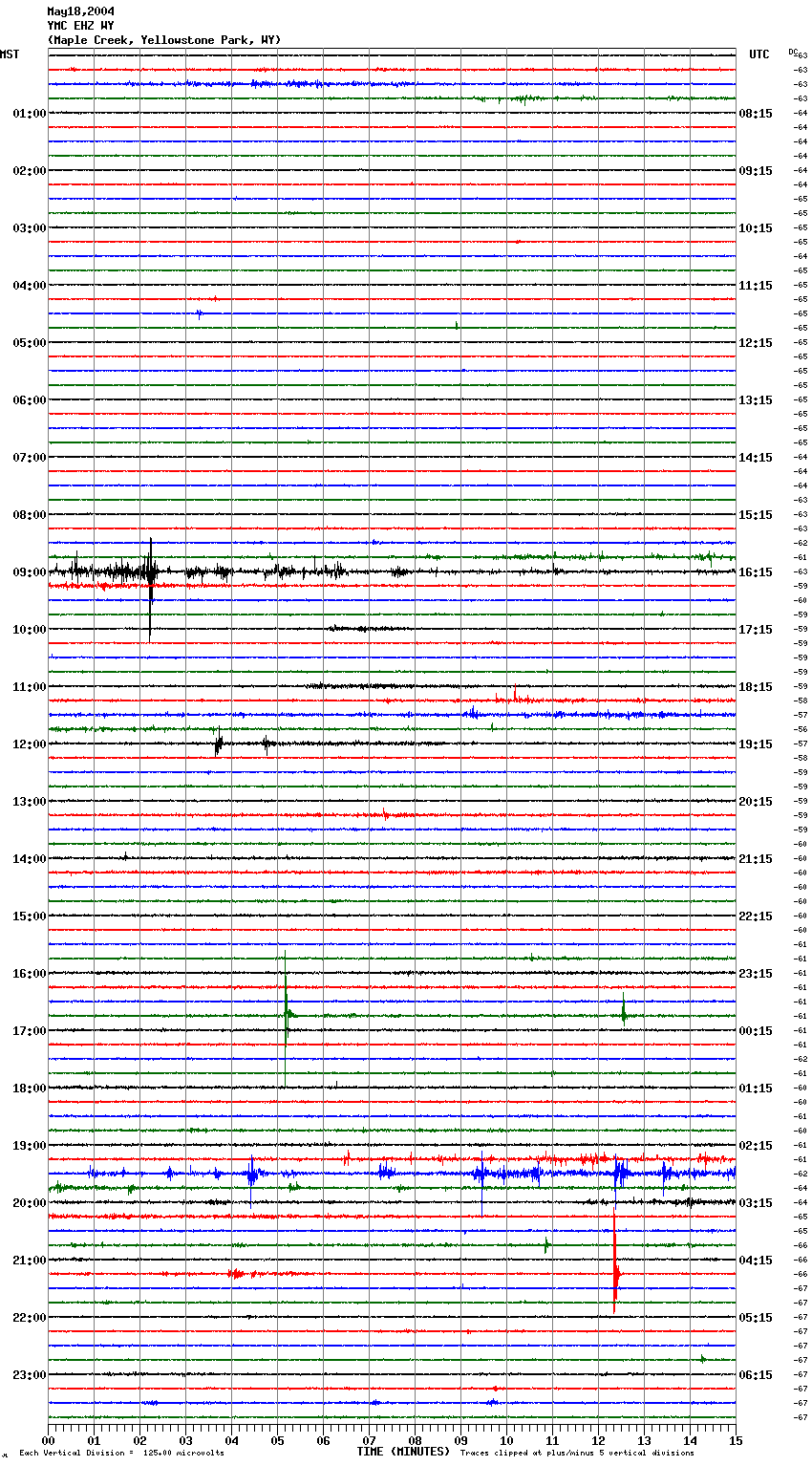Viewport: 812px width, 1466px height.
Task: Select the 13:00 MST row label
Action: [x=30, y=802]
